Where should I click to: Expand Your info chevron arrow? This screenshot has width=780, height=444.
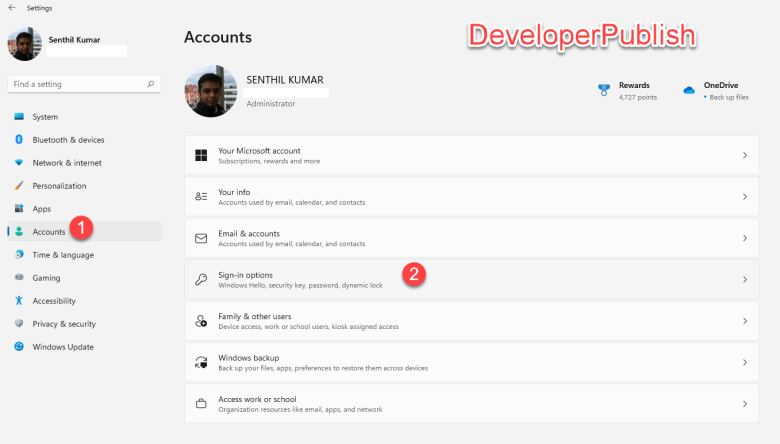[x=745, y=197]
